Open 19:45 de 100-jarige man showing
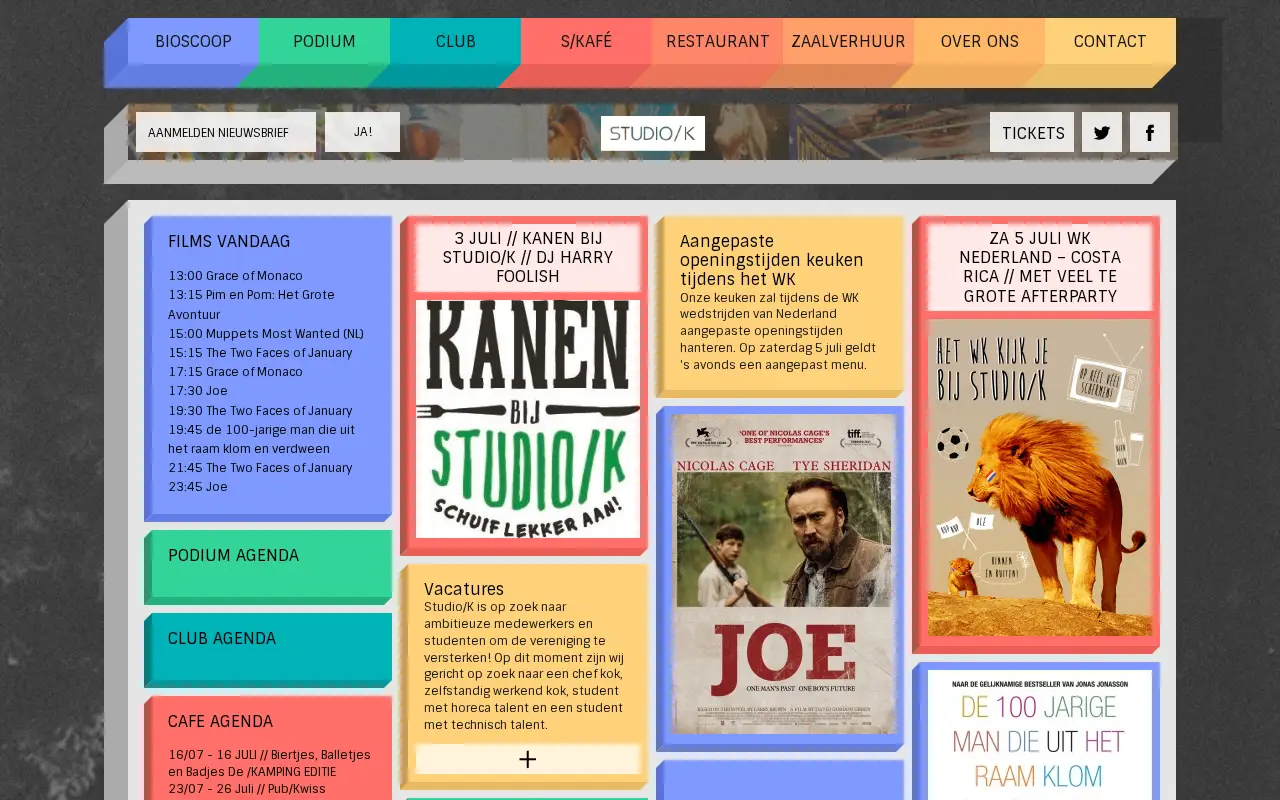The height and width of the screenshot is (800, 1280). pos(262,439)
